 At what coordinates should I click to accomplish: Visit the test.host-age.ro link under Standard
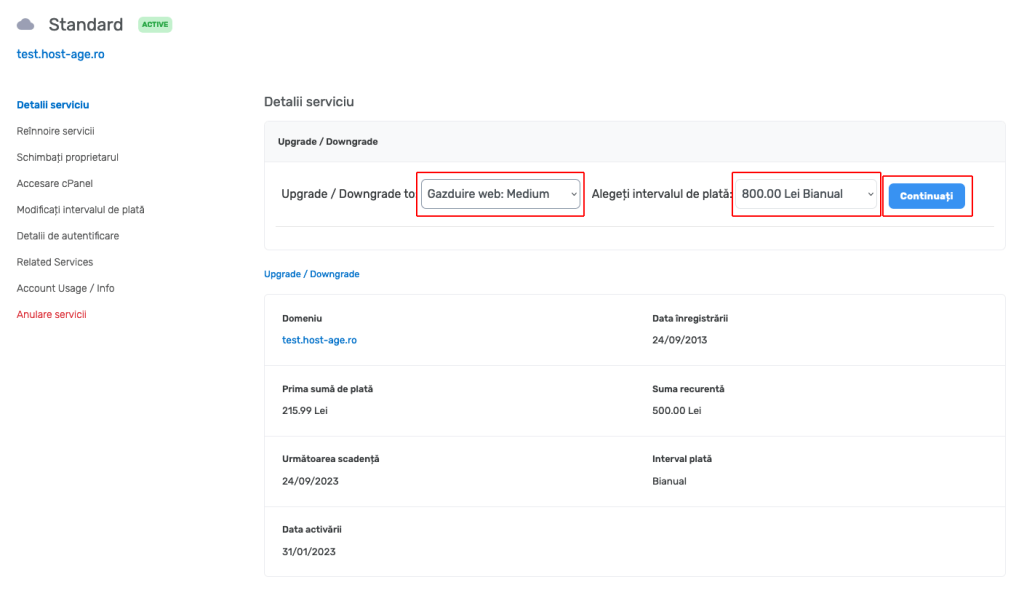60,54
